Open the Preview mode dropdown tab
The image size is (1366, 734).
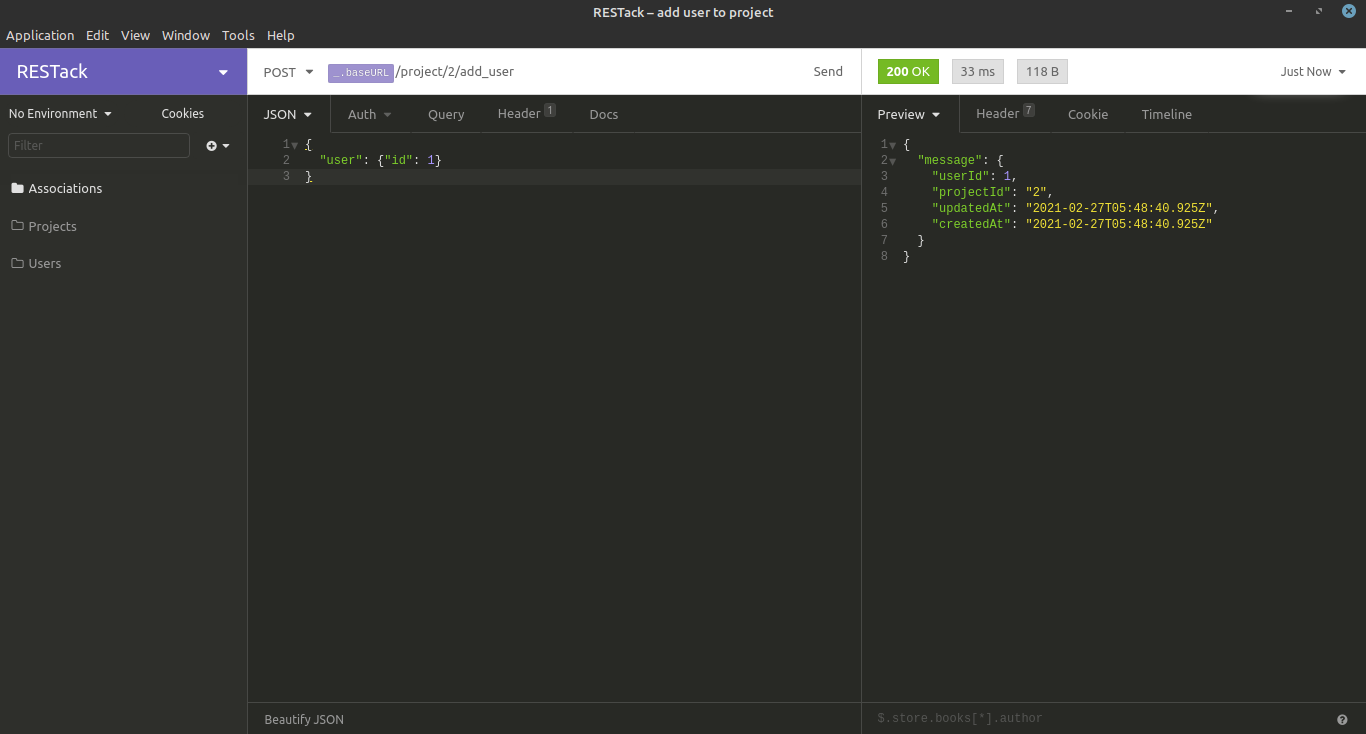909,114
